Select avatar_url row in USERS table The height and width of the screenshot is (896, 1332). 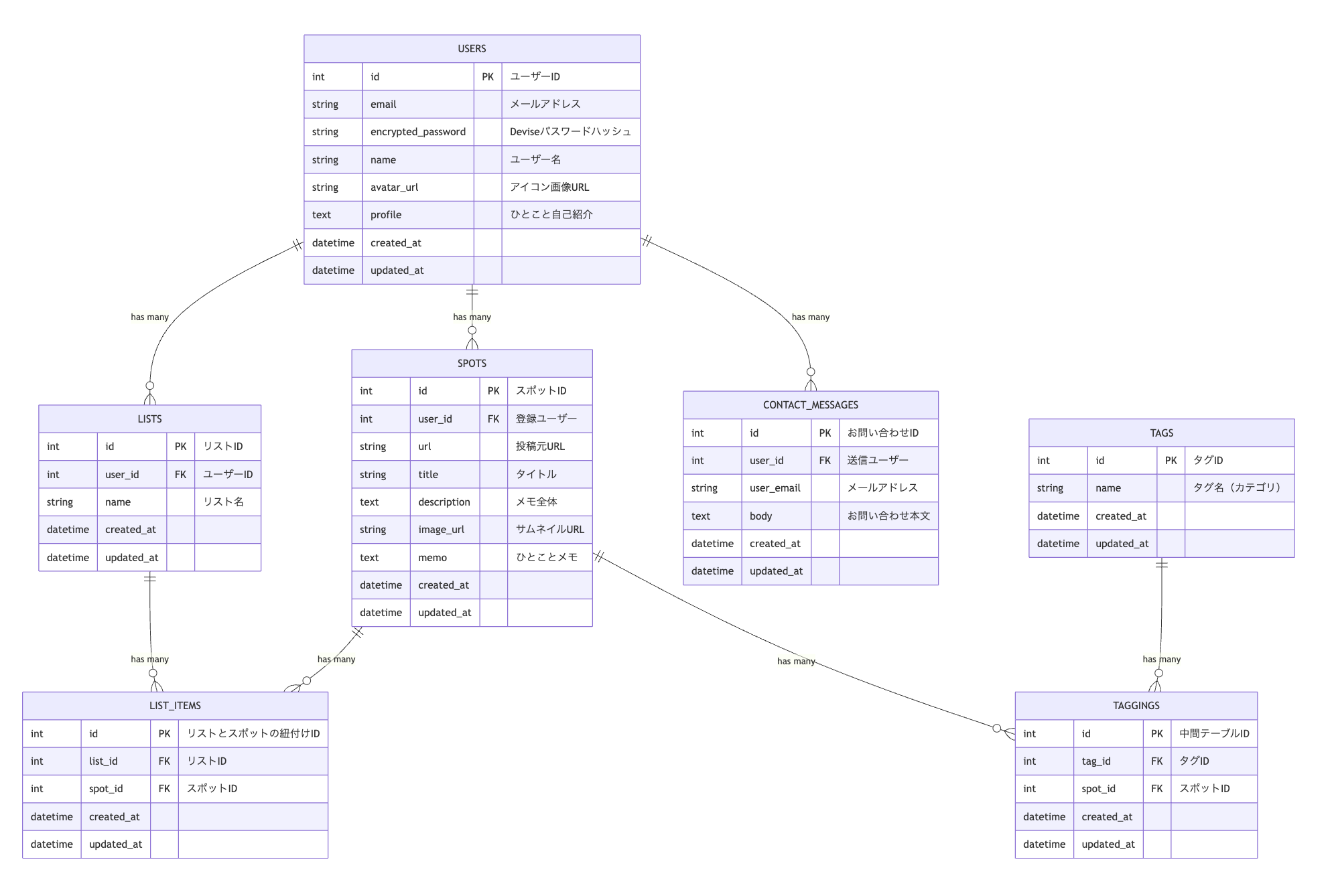tap(394, 188)
